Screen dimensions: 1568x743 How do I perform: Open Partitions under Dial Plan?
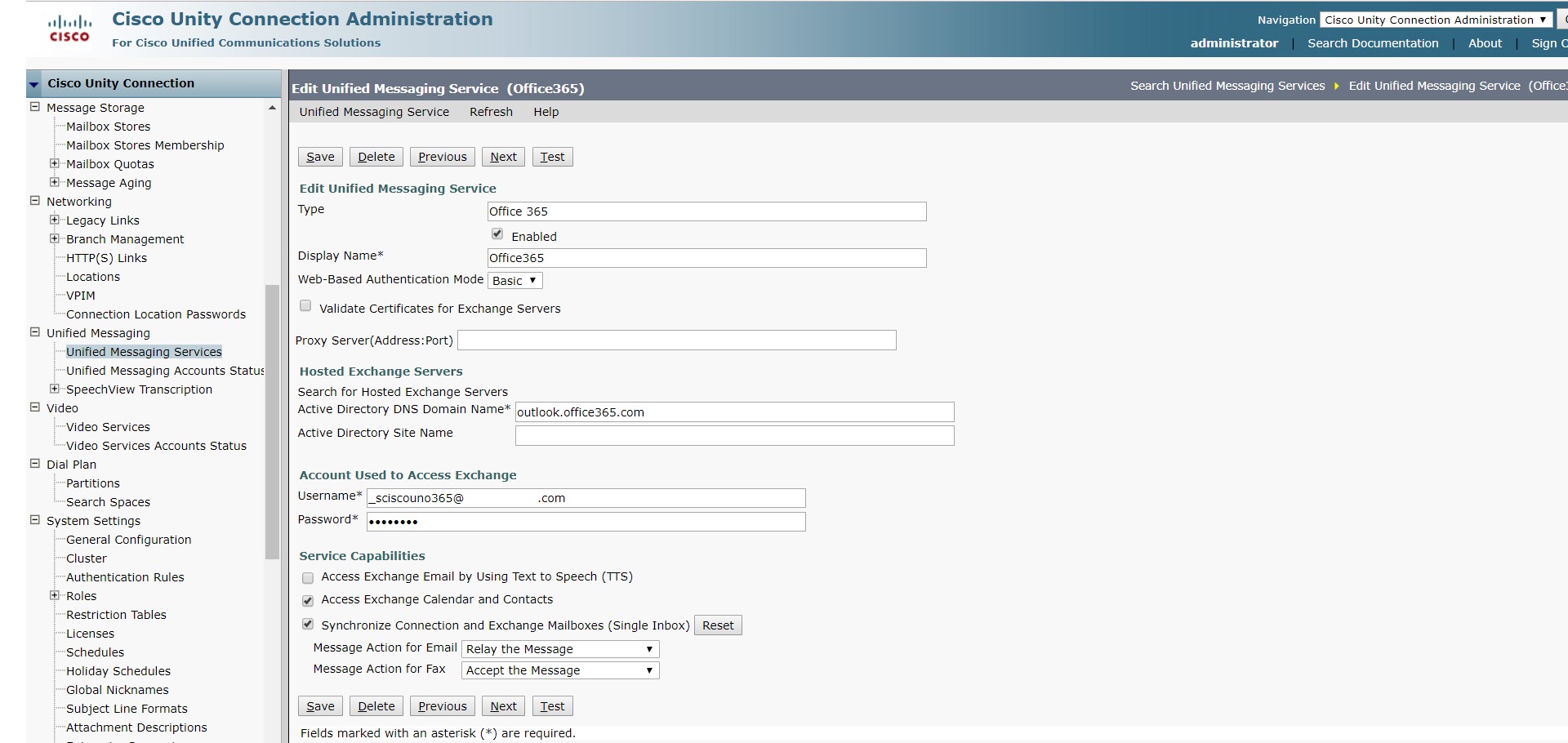[93, 483]
